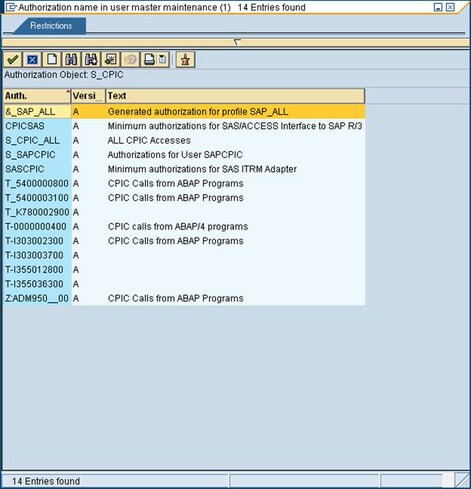
Task: Click Find Next binoculars-with-plus icon
Action: pyautogui.click(x=91, y=60)
